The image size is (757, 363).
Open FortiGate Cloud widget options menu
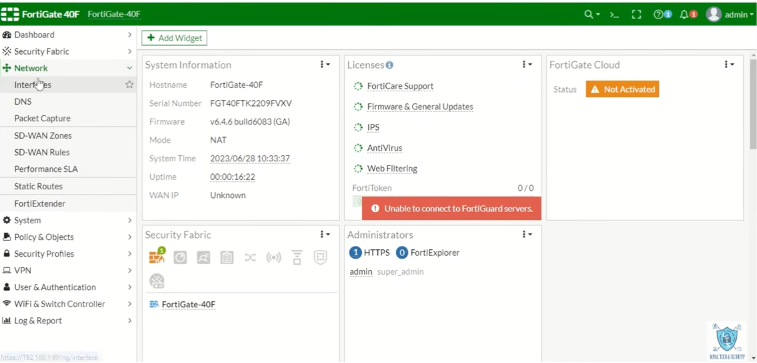click(729, 65)
